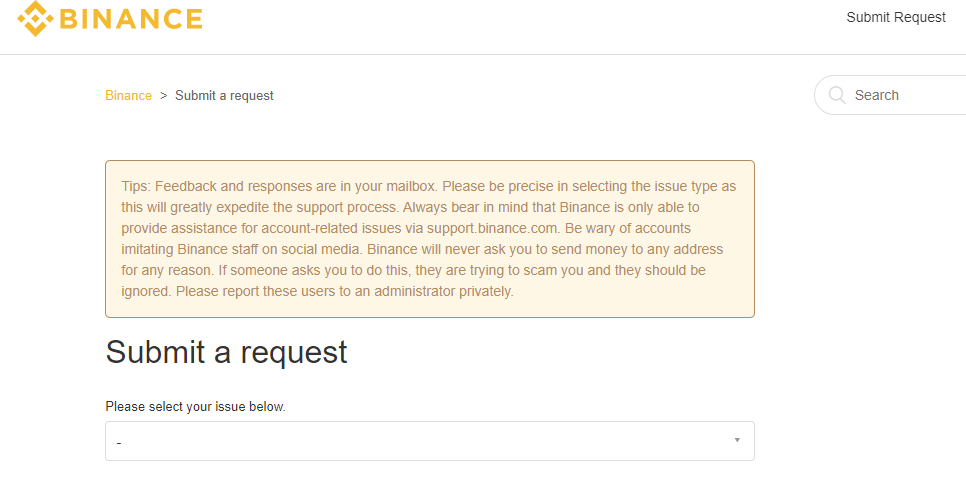Click the magnifying glass search icon
Screen dimensions: 966x483
837,95
